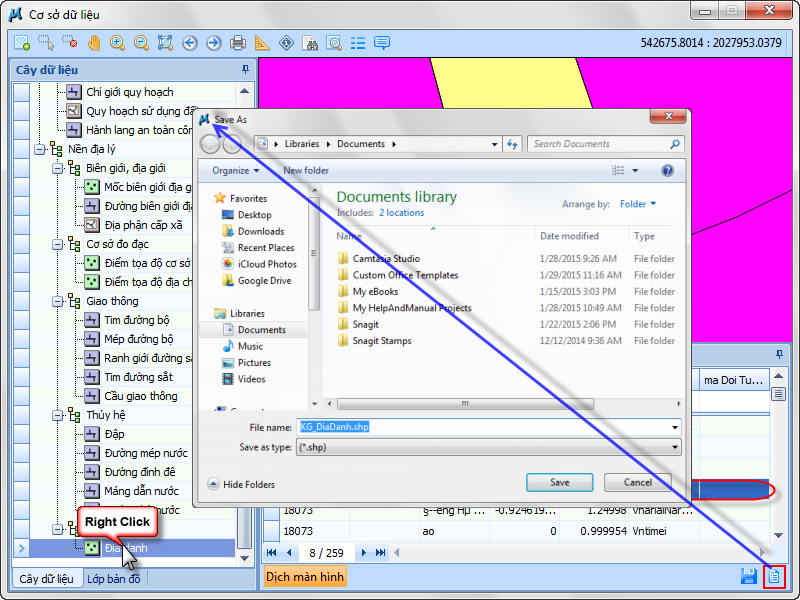Select the pan hand tool
The width and height of the screenshot is (800, 600).
click(x=94, y=43)
